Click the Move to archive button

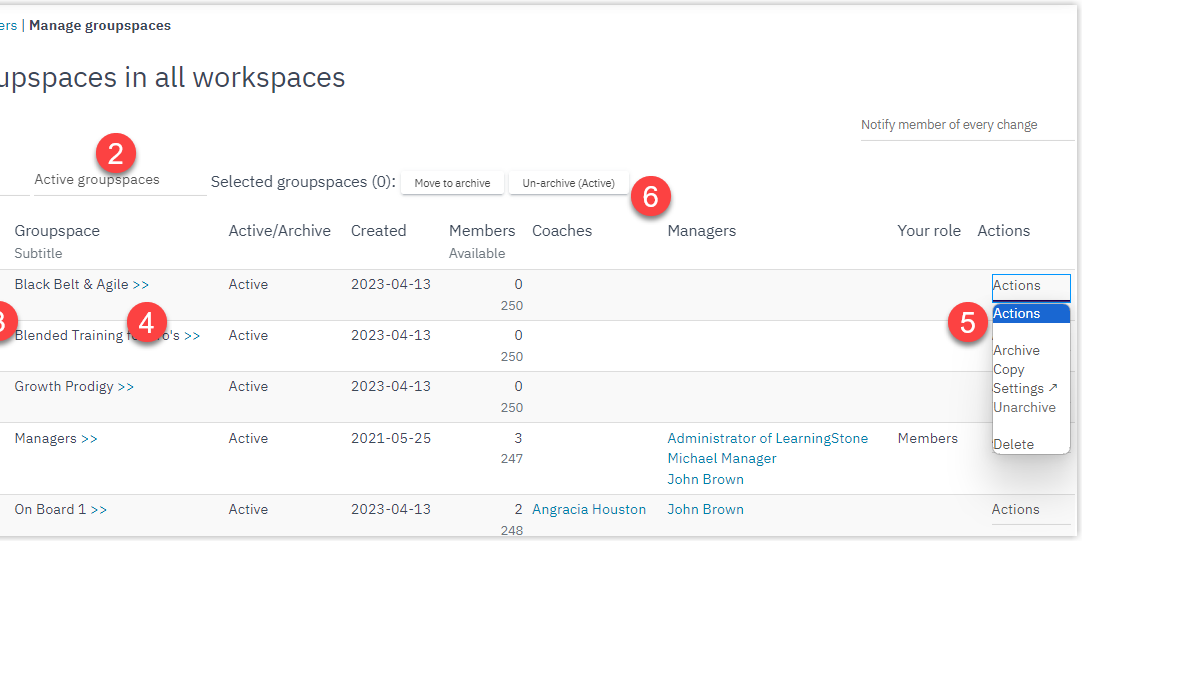[452, 183]
